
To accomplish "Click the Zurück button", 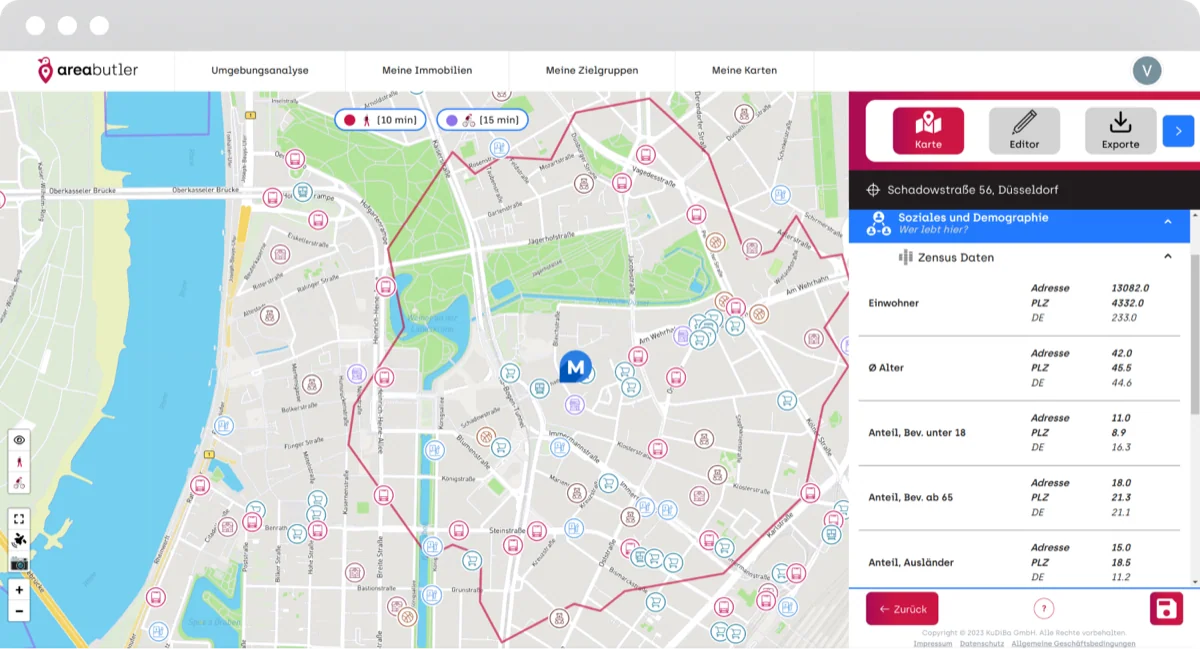I will pyautogui.click(x=902, y=609).
